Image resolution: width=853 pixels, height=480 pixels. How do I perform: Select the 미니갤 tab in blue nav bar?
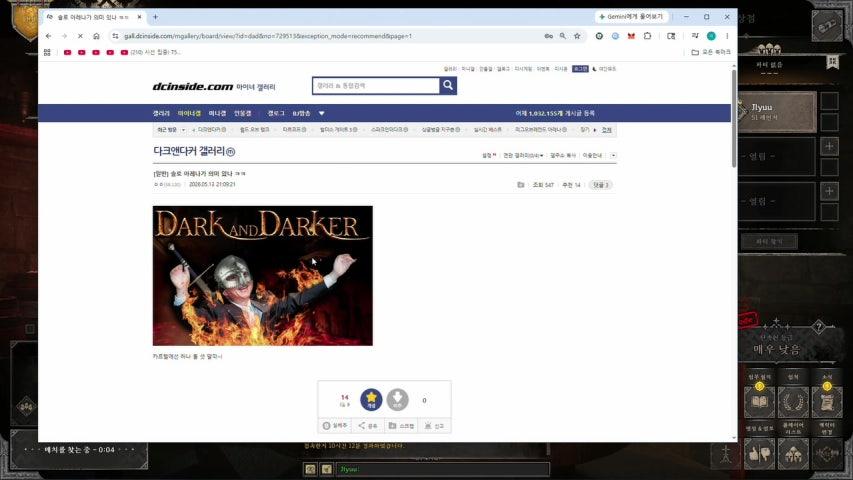(217, 113)
